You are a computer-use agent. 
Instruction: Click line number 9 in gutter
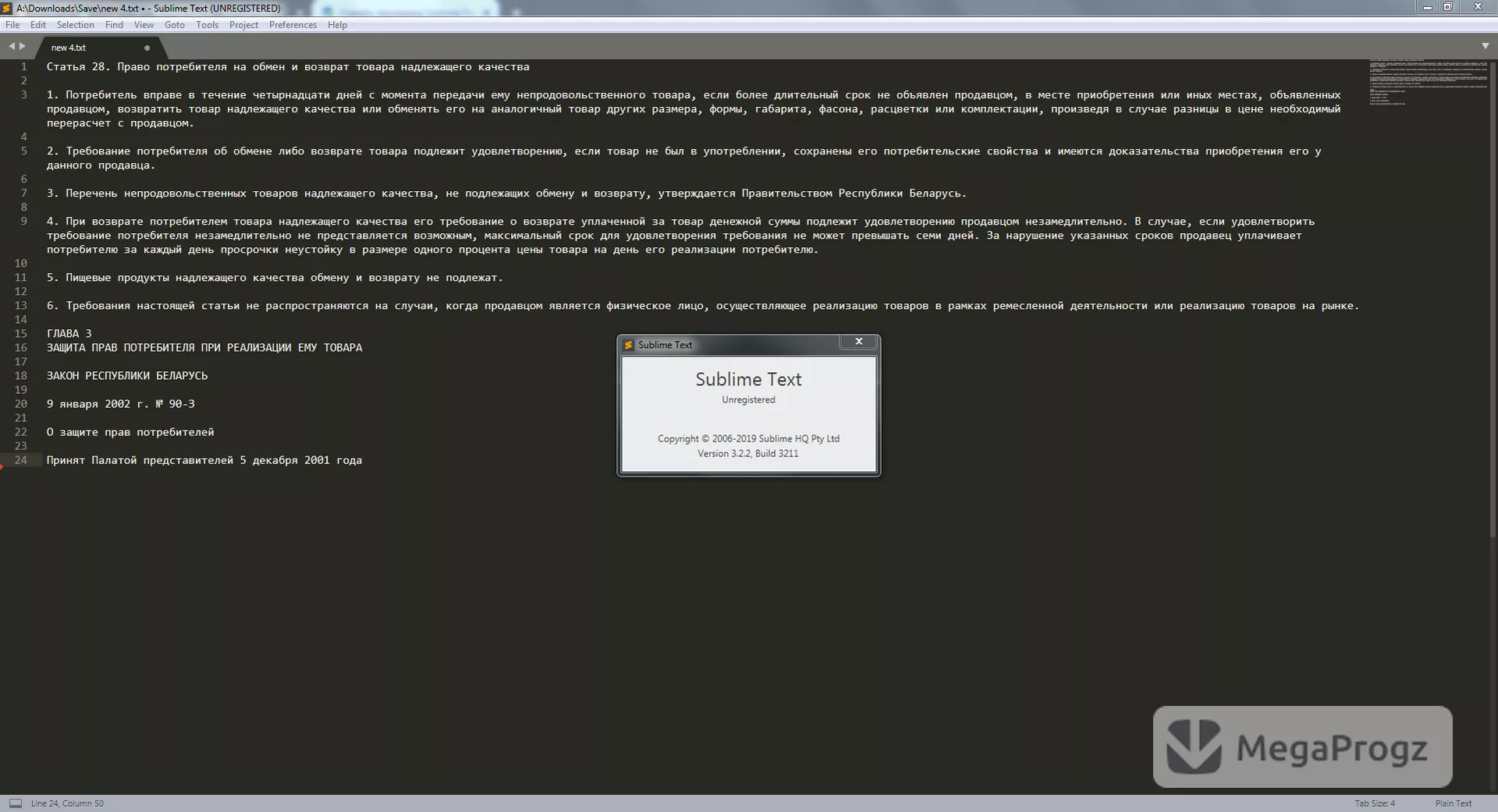[23, 221]
